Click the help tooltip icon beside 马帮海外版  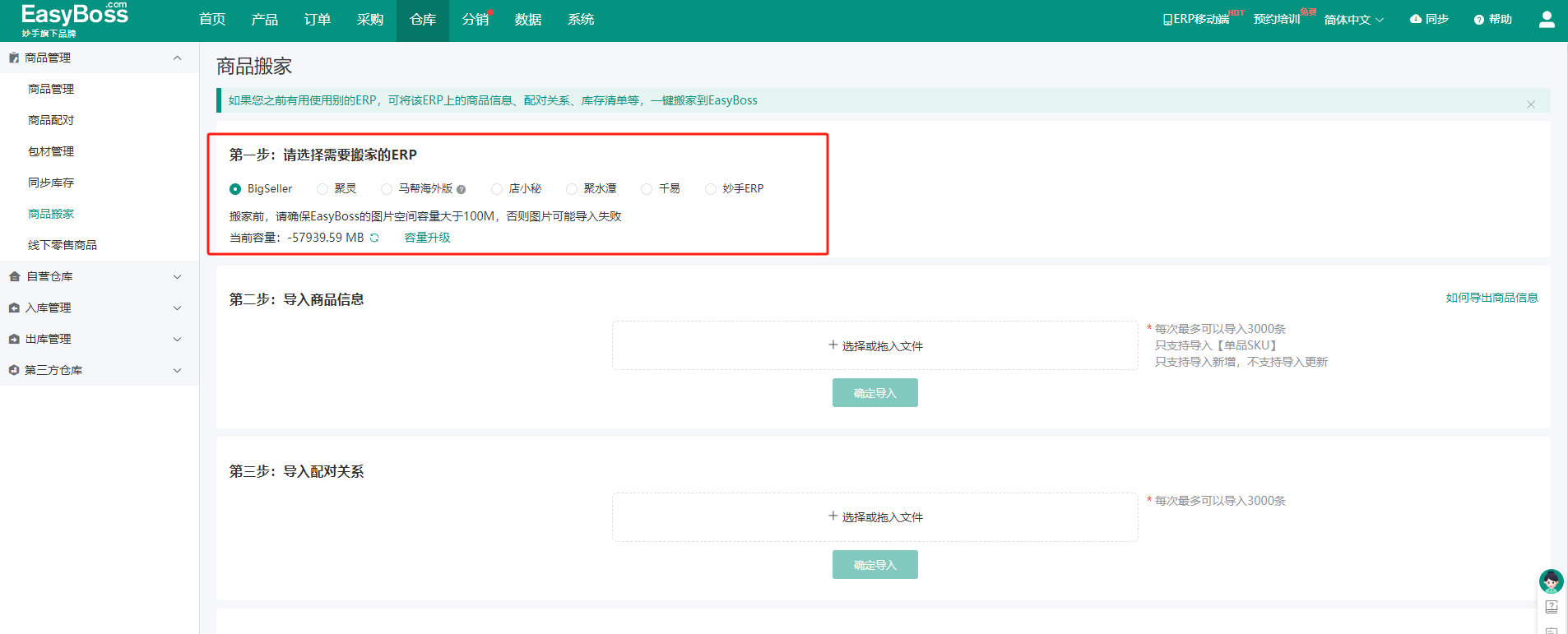[462, 190]
